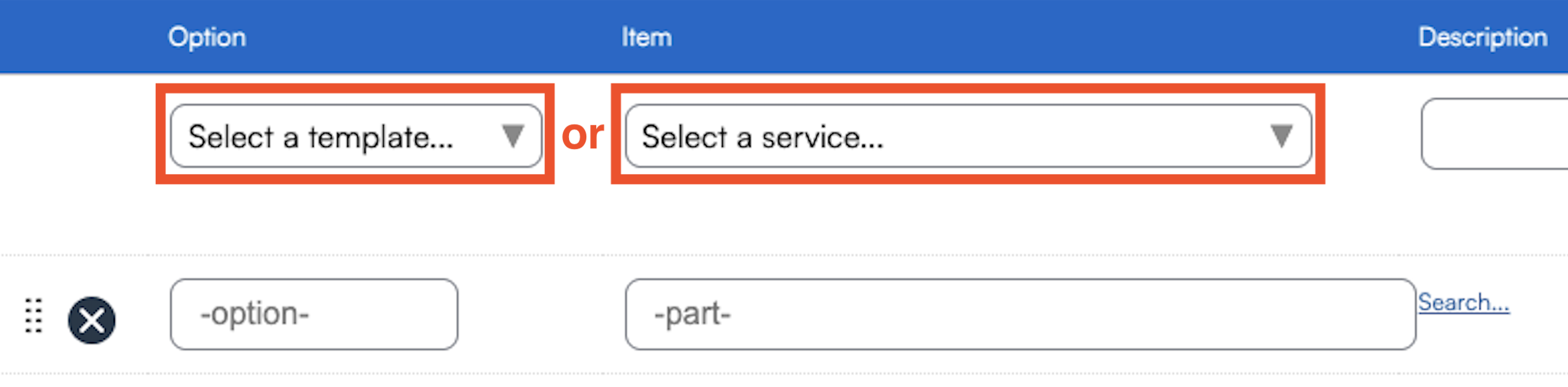
Task: Click the Option column header
Action: point(207,37)
